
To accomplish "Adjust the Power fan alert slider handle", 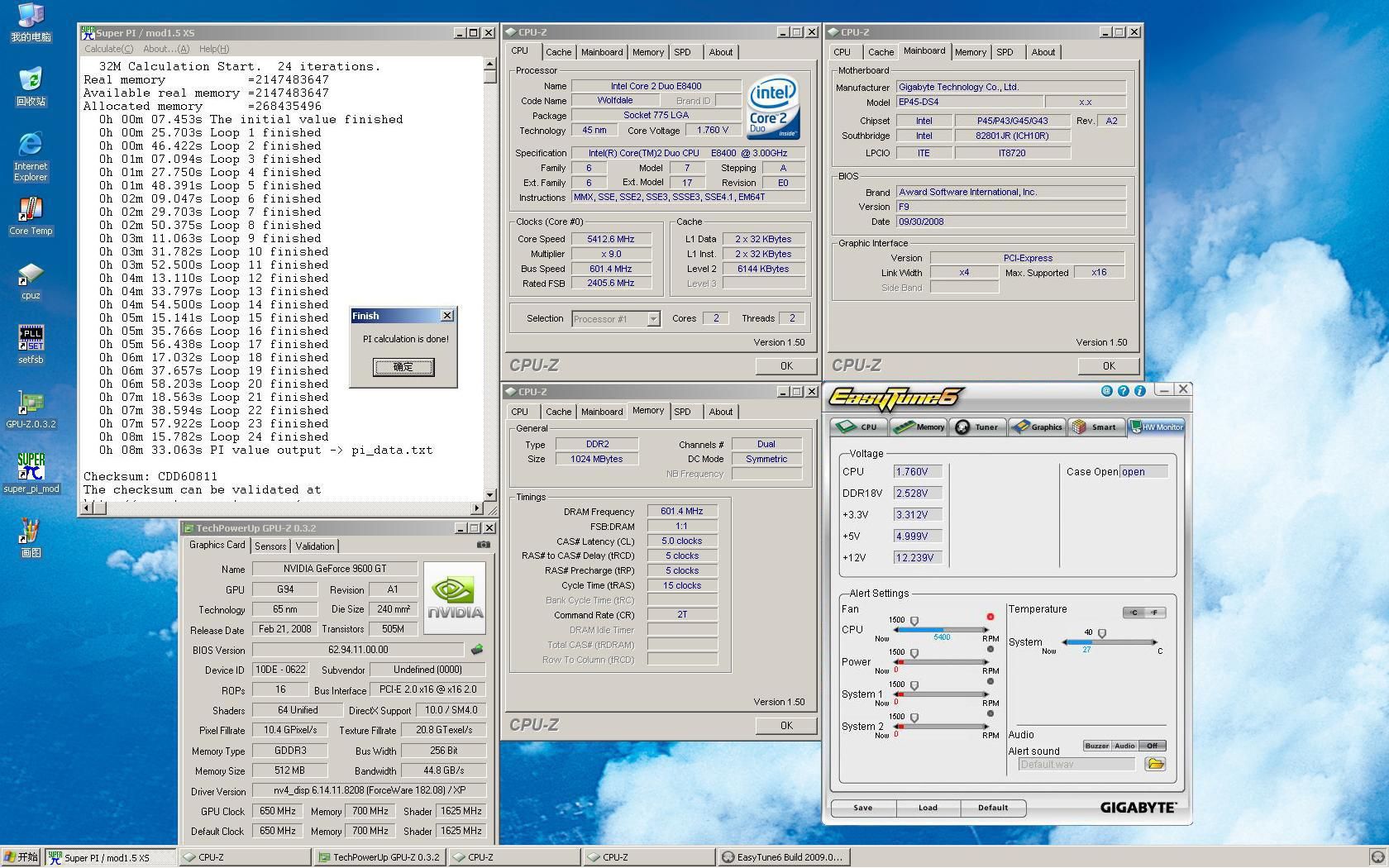I will tap(914, 653).
